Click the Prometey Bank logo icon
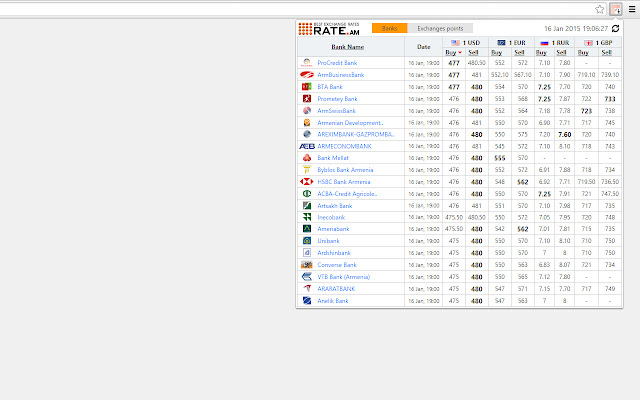Screen dimensions: 640x400 307,98
